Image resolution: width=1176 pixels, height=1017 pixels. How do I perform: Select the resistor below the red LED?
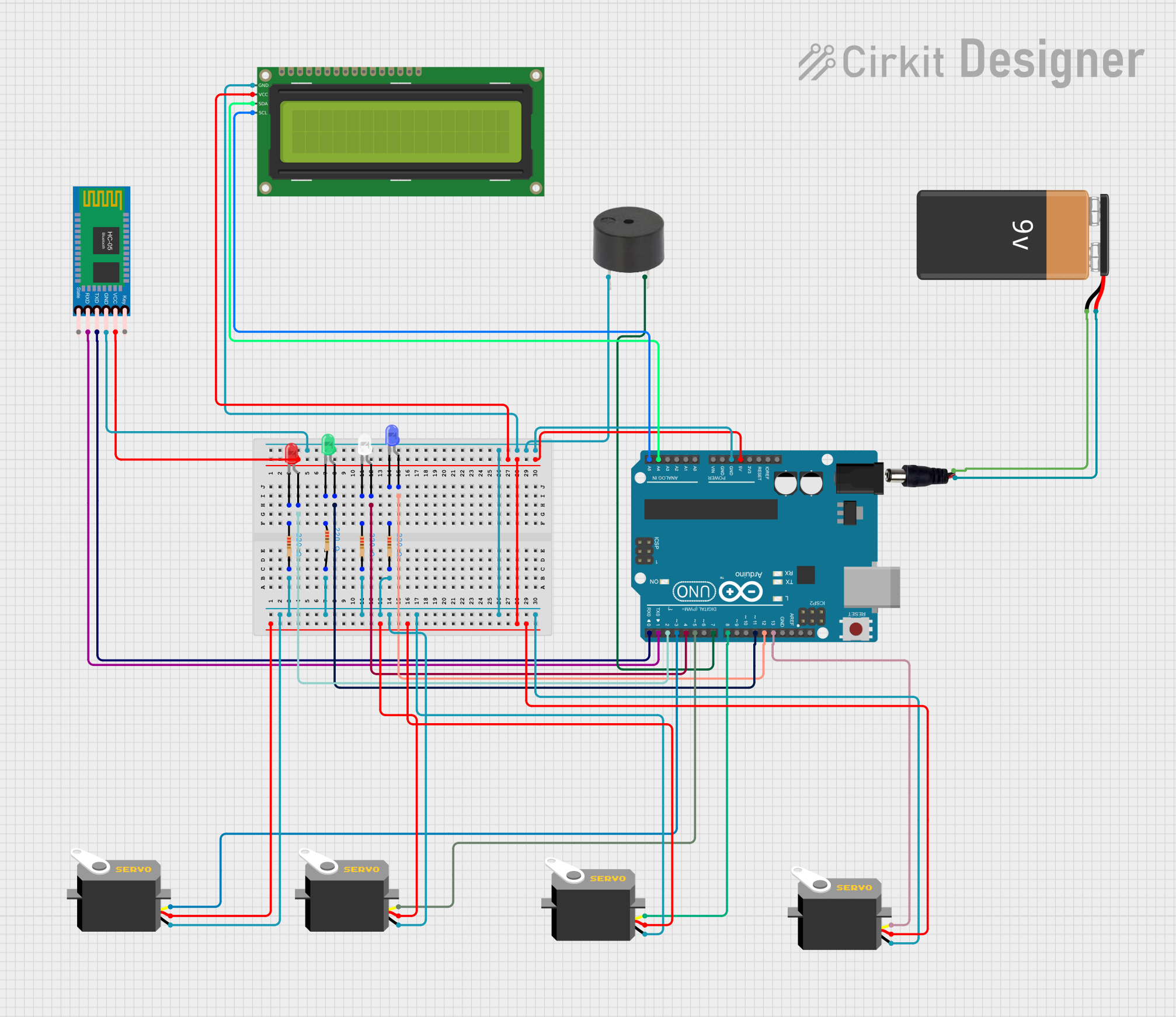point(289,546)
